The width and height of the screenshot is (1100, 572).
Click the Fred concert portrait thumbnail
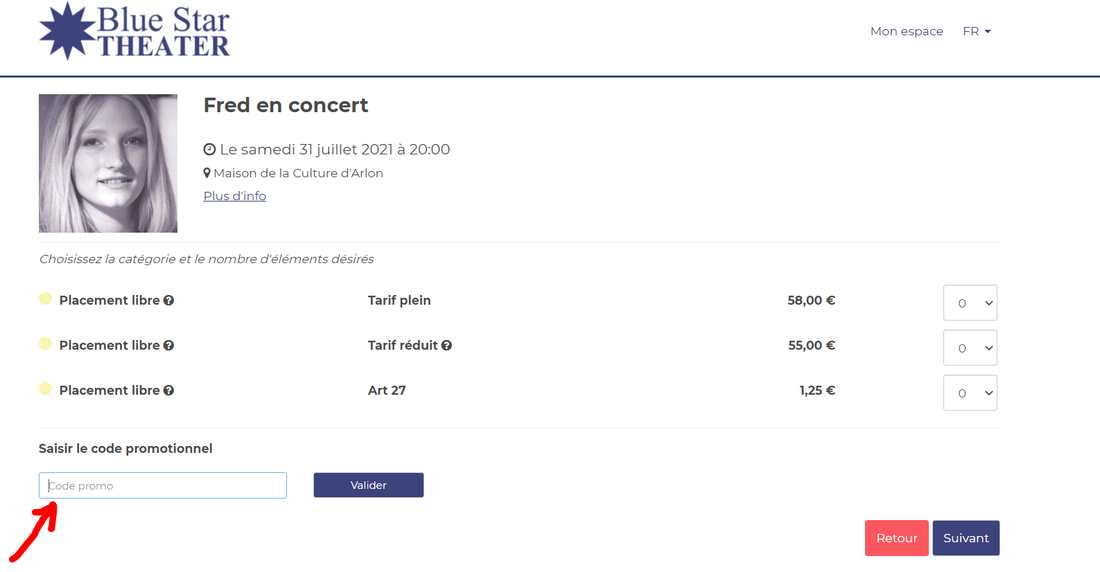click(108, 163)
